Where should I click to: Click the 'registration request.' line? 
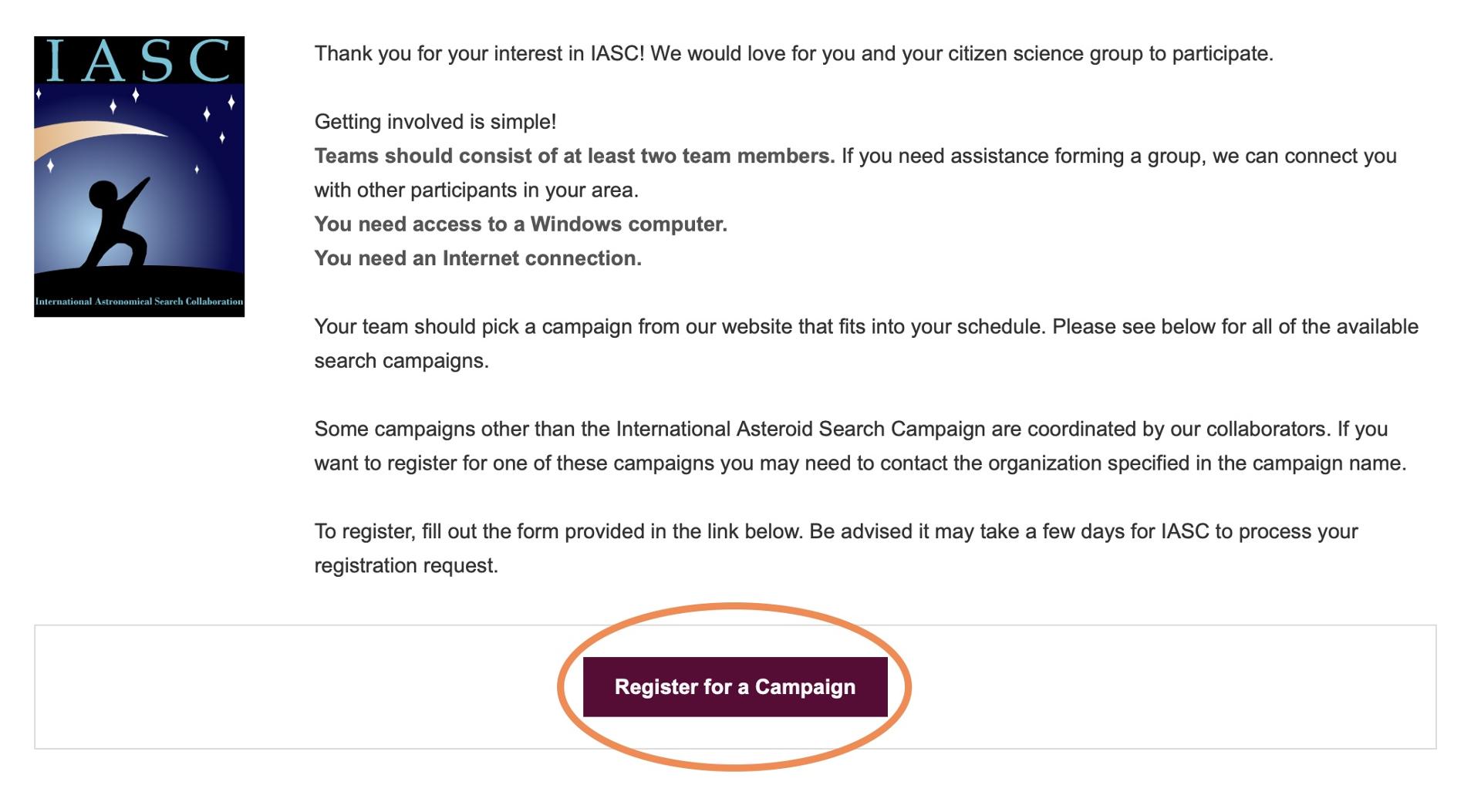[x=407, y=565]
